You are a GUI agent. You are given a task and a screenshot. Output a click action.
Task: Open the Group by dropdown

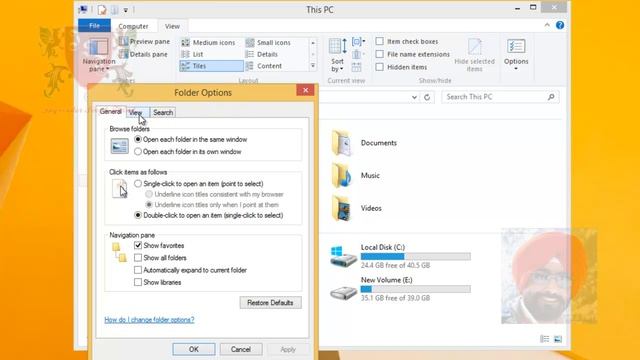tap(358, 42)
